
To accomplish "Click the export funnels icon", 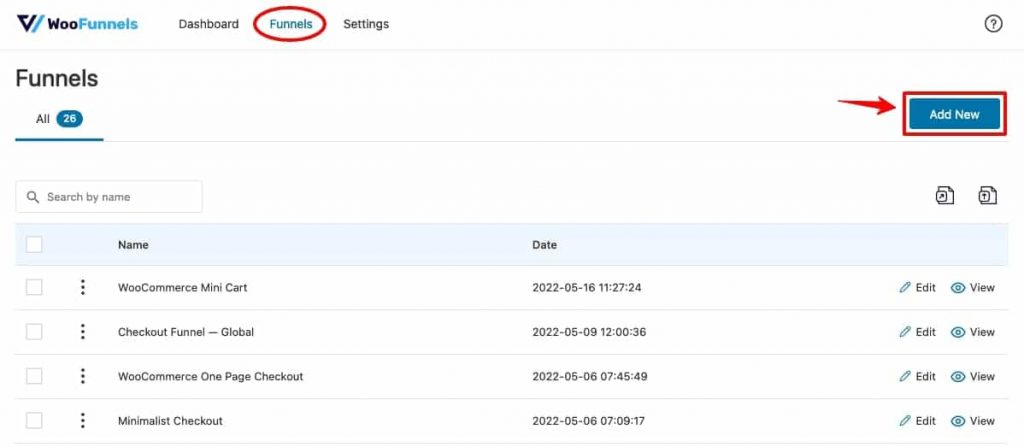I will tap(945, 195).
